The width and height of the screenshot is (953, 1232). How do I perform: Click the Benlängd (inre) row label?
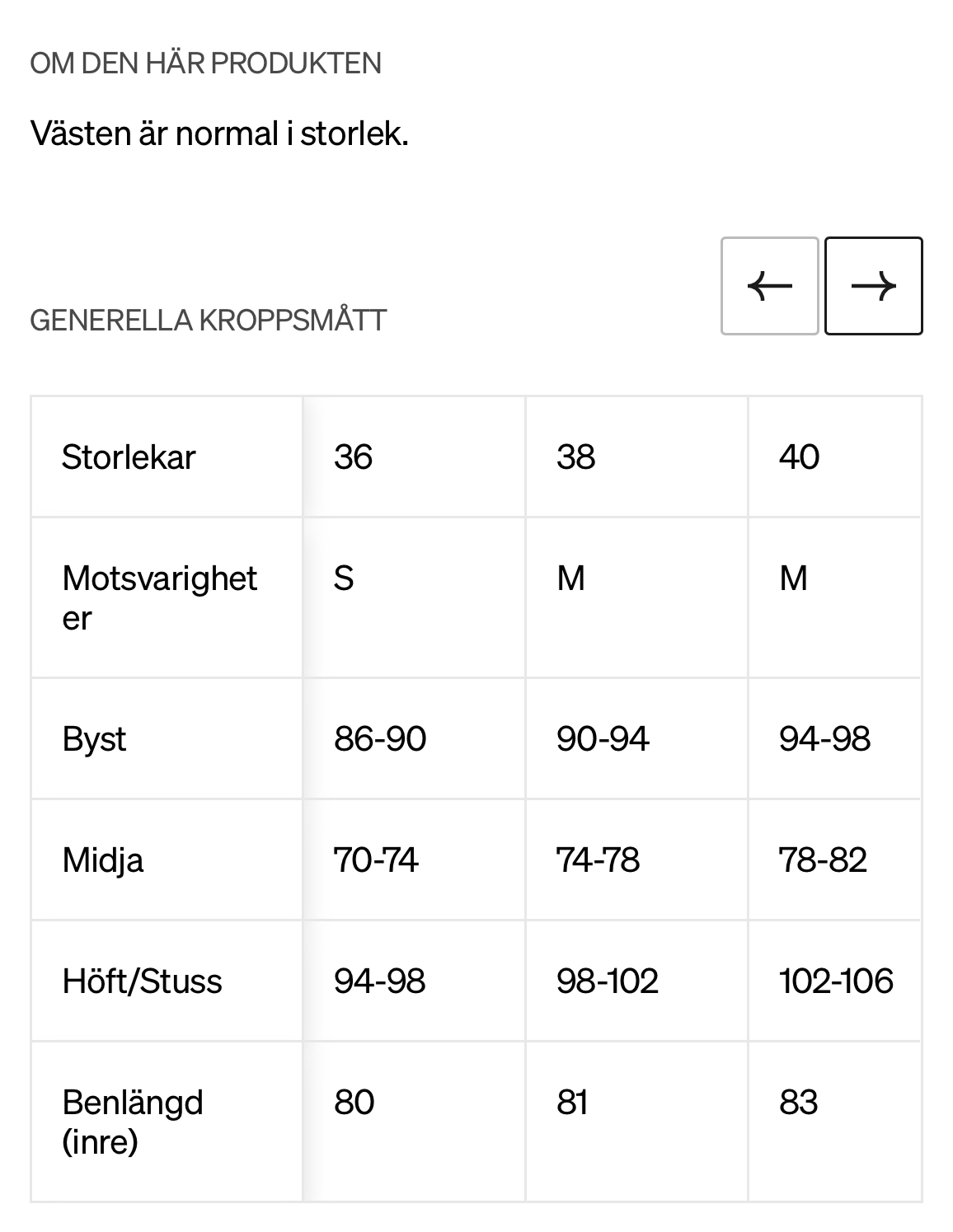(133, 1122)
